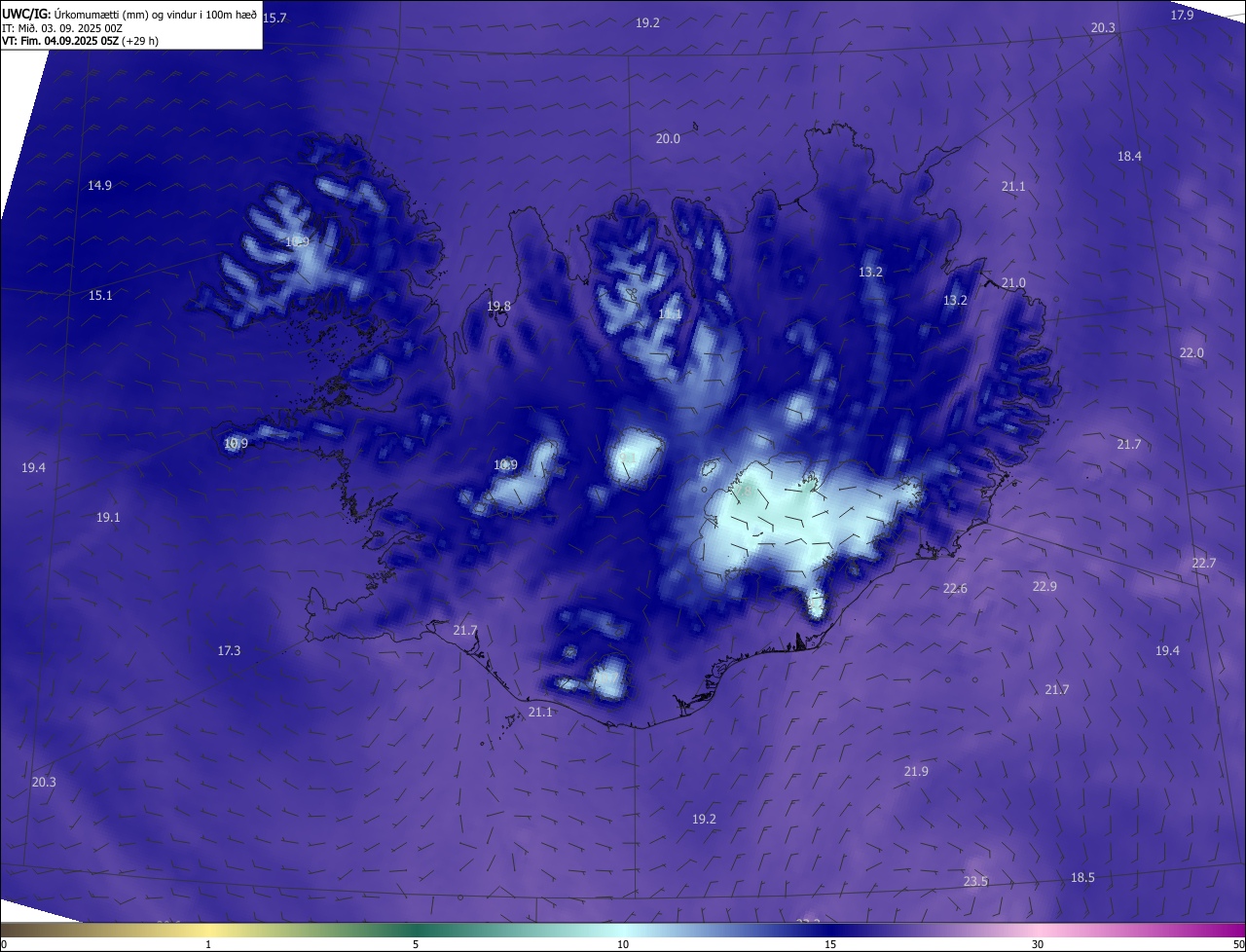This screenshot has width=1246, height=952.
Task: Click the 17.9 wind value
Action: coord(1182,15)
